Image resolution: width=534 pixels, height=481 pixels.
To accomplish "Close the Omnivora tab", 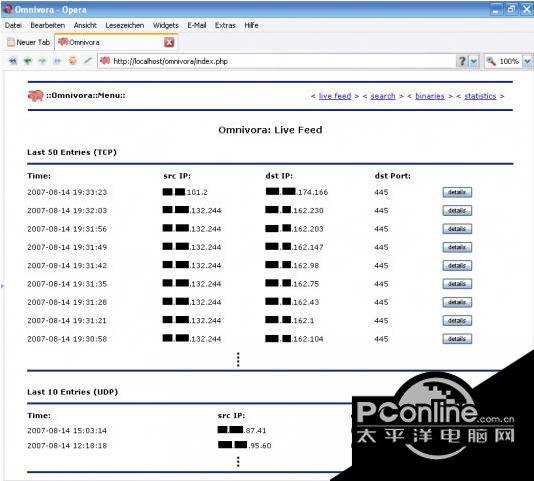I will click(169, 42).
